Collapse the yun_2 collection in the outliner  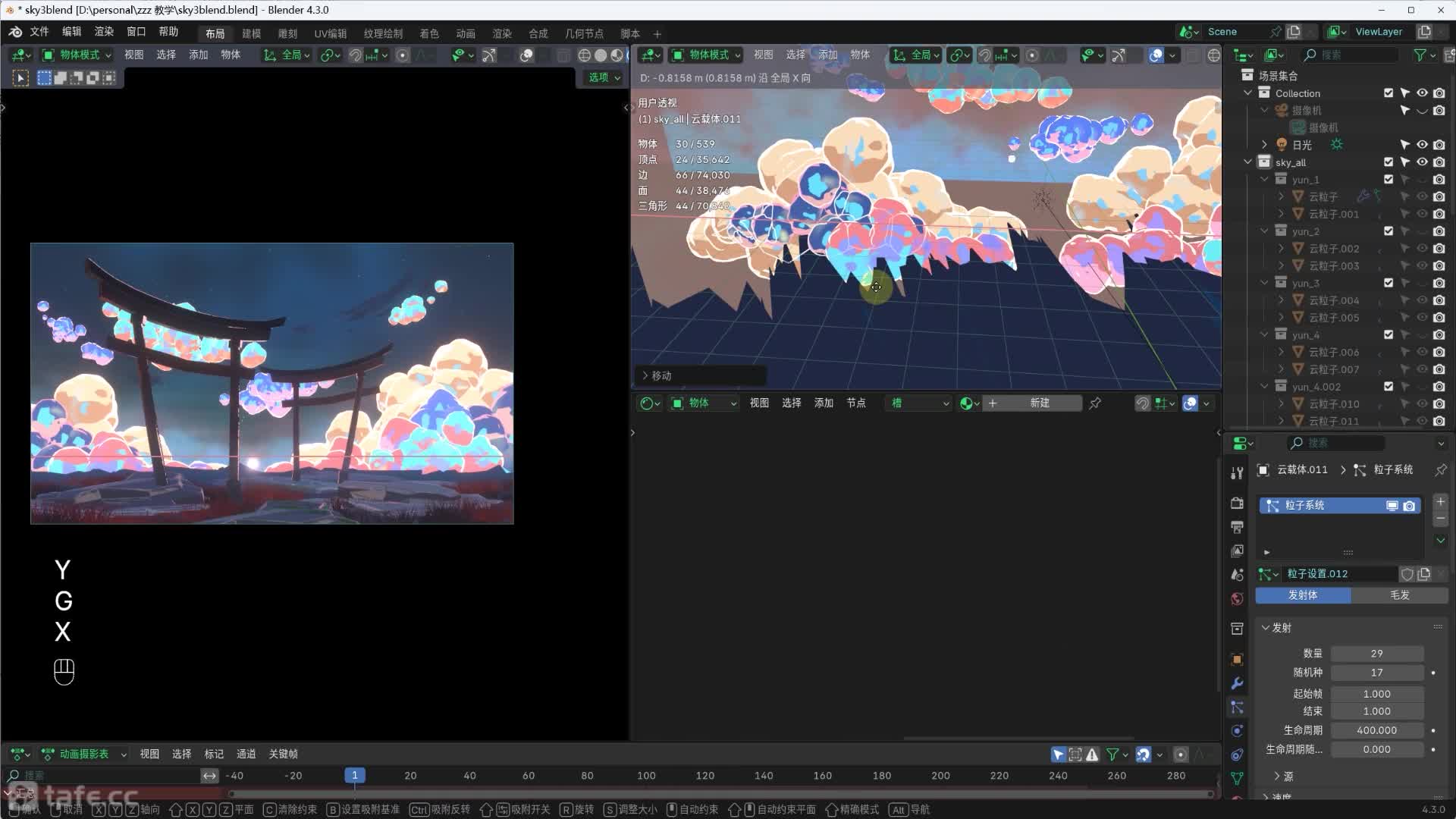pos(1264,231)
